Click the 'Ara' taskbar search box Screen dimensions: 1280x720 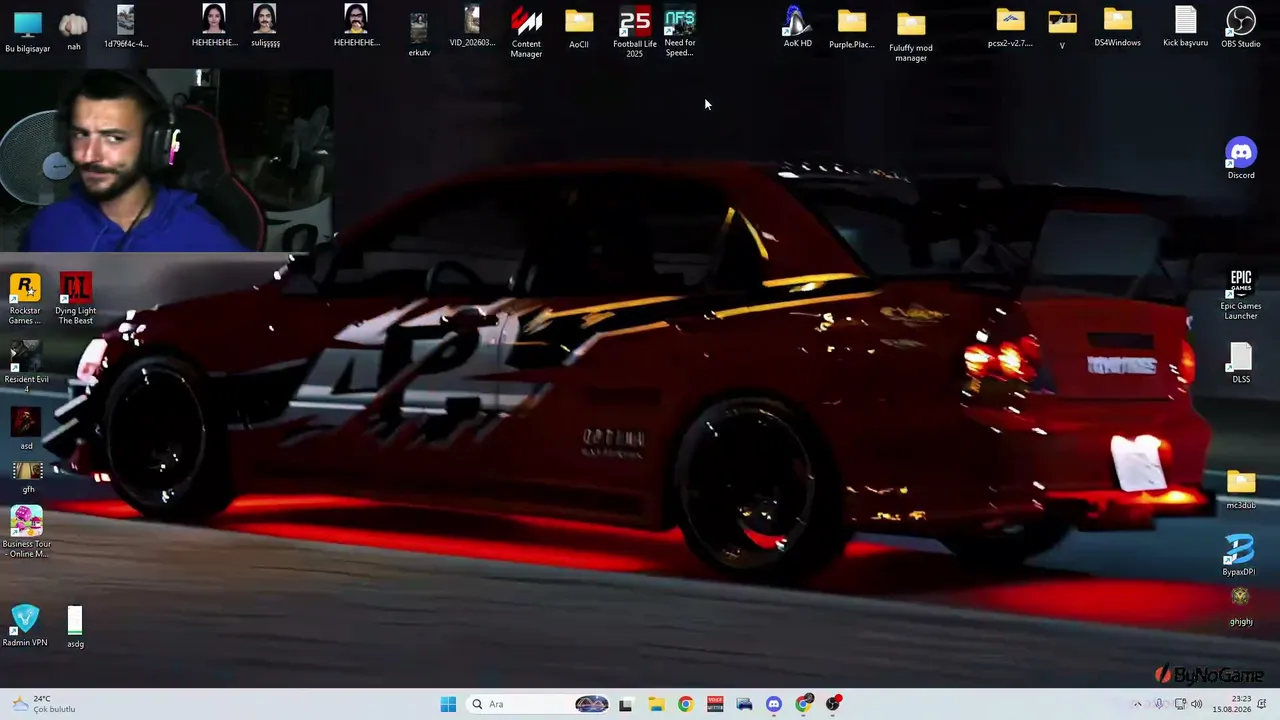tap(539, 704)
